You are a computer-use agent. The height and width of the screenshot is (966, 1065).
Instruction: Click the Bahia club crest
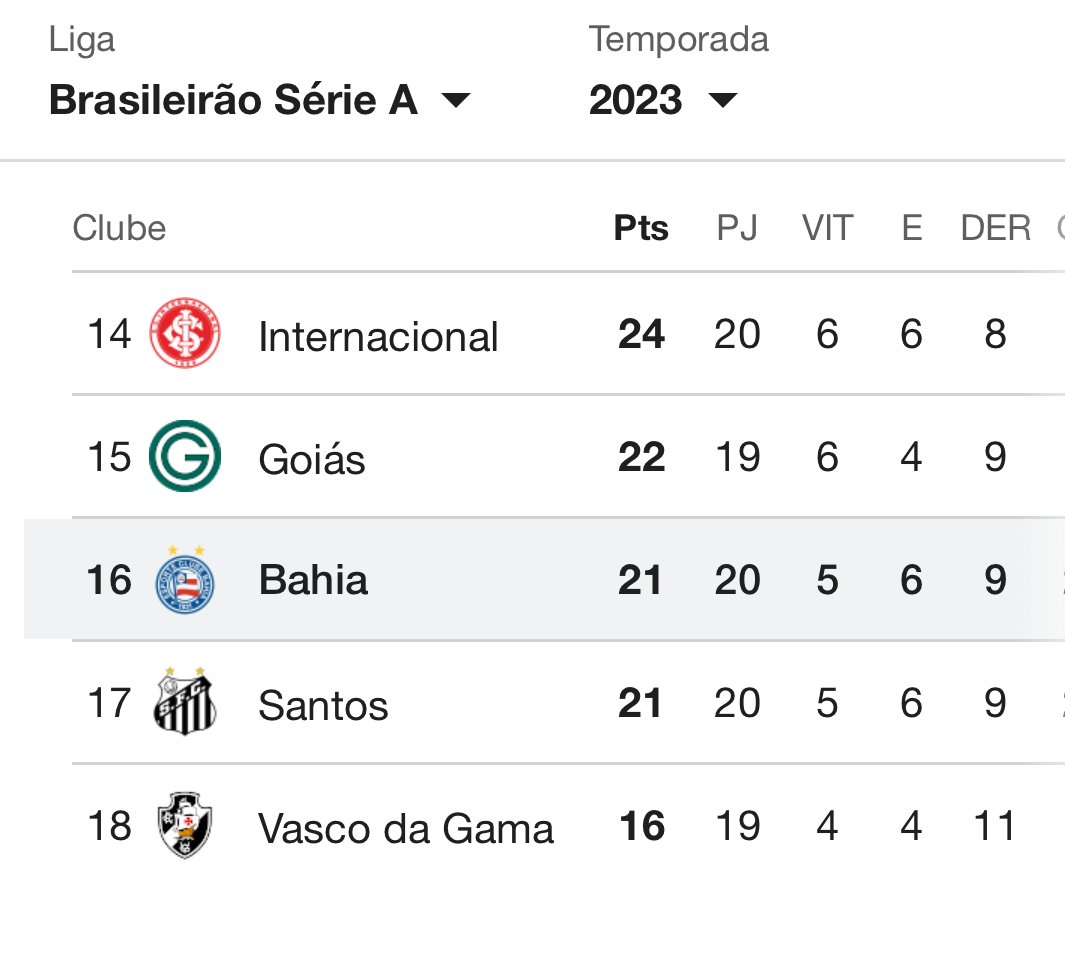click(185, 579)
